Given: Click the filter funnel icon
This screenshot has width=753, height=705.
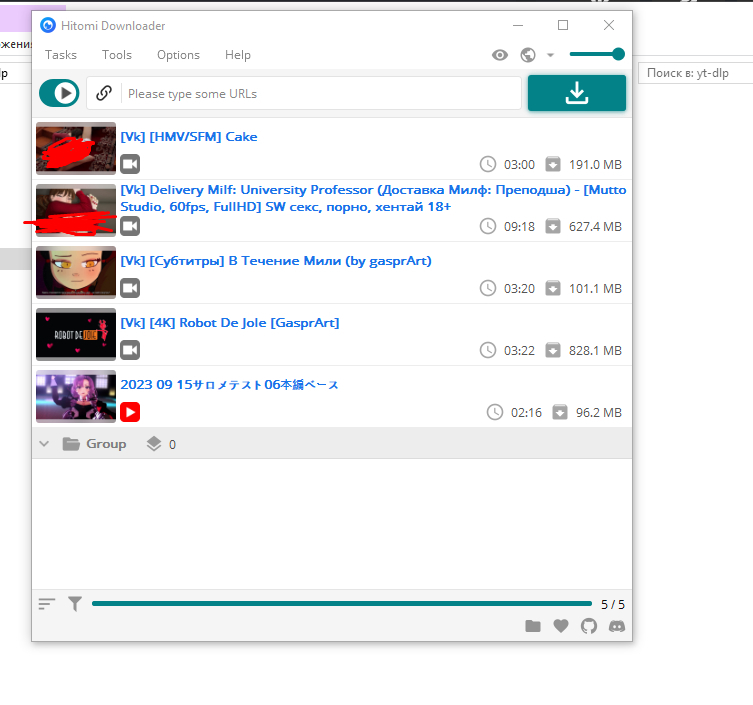Looking at the screenshot, I should 75,604.
